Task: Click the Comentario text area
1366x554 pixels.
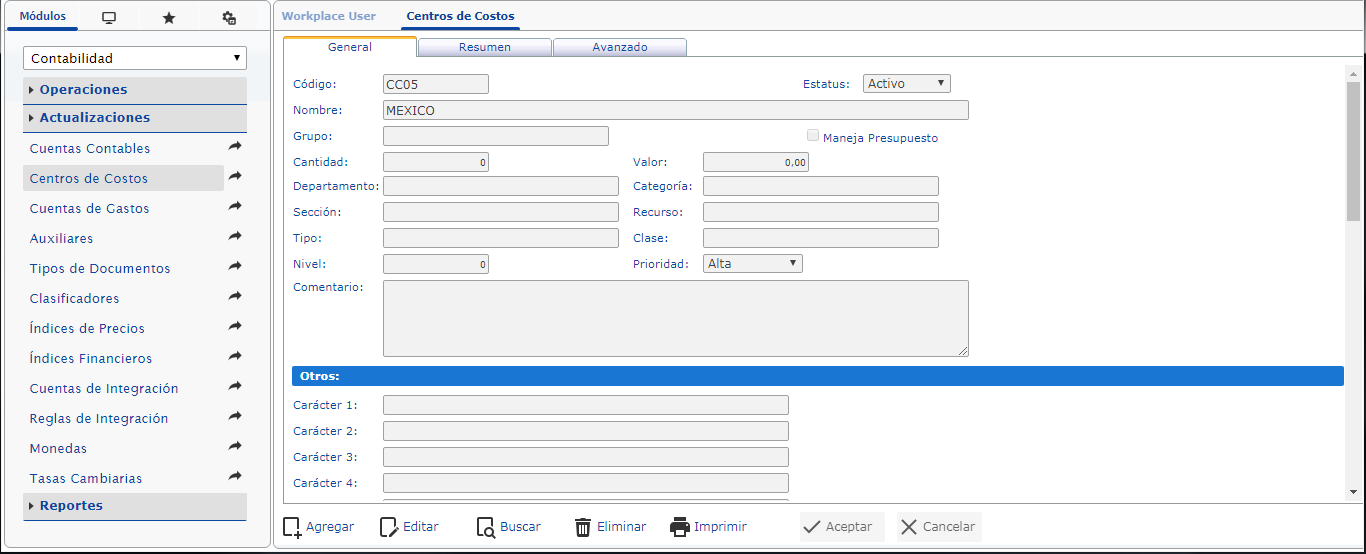Action: [676, 318]
